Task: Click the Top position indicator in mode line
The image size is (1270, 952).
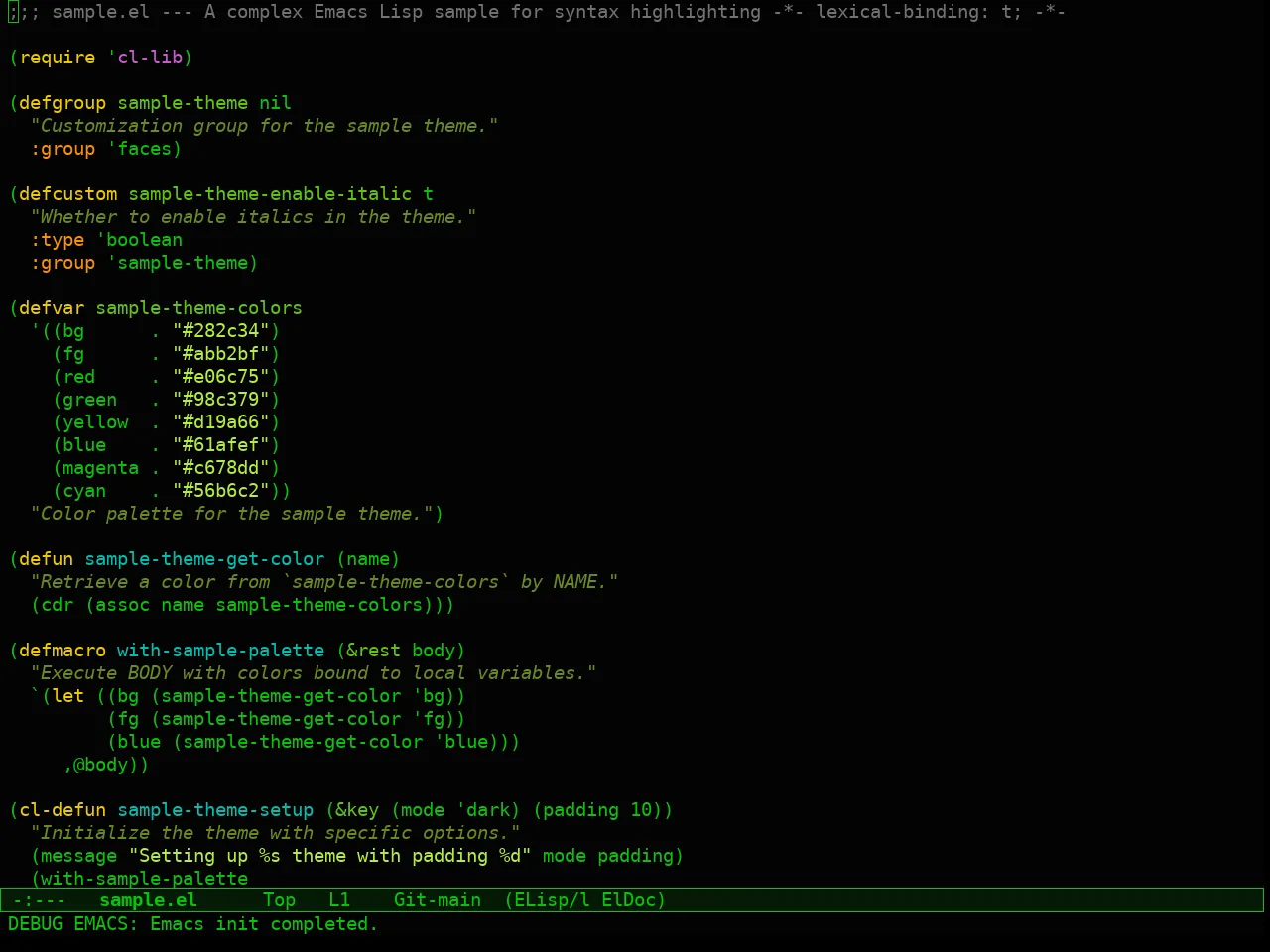Action: tap(280, 900)
